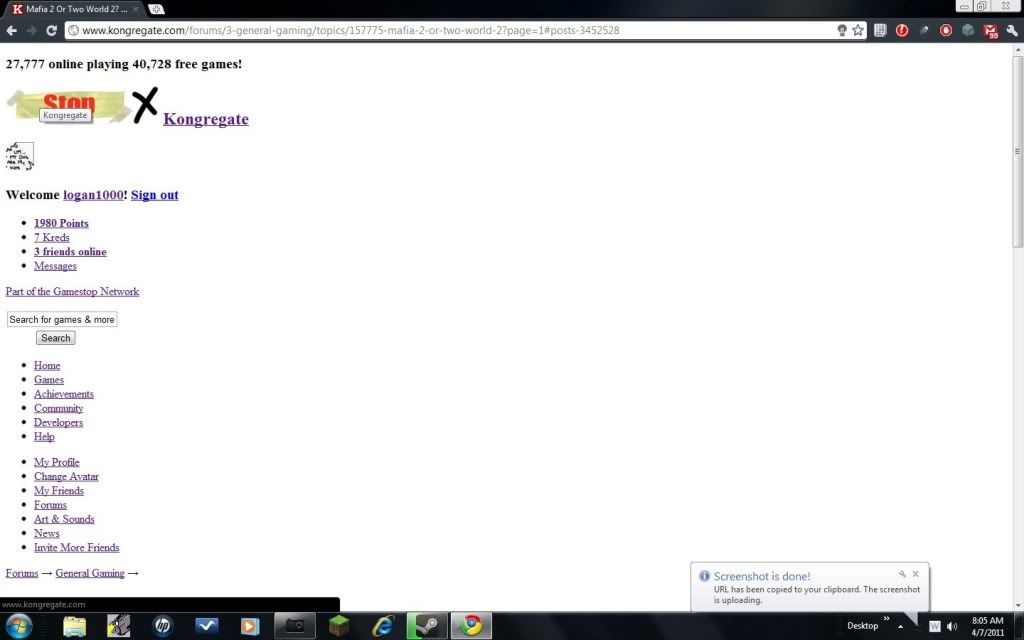Screen dimensions: 1024x640
Task: Open the Art & Sounds link
Action: [x=64, y=519]
